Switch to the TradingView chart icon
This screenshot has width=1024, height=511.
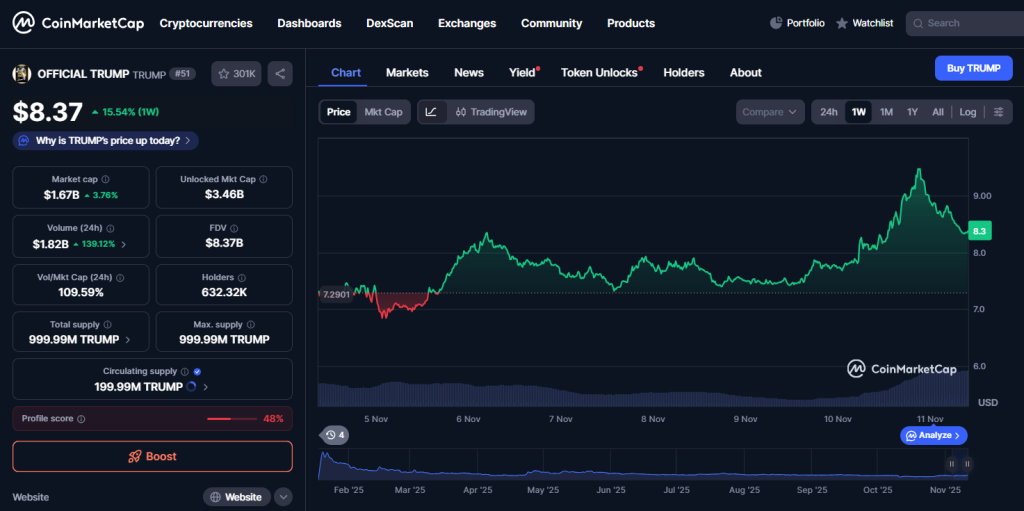tap(490, 112)
